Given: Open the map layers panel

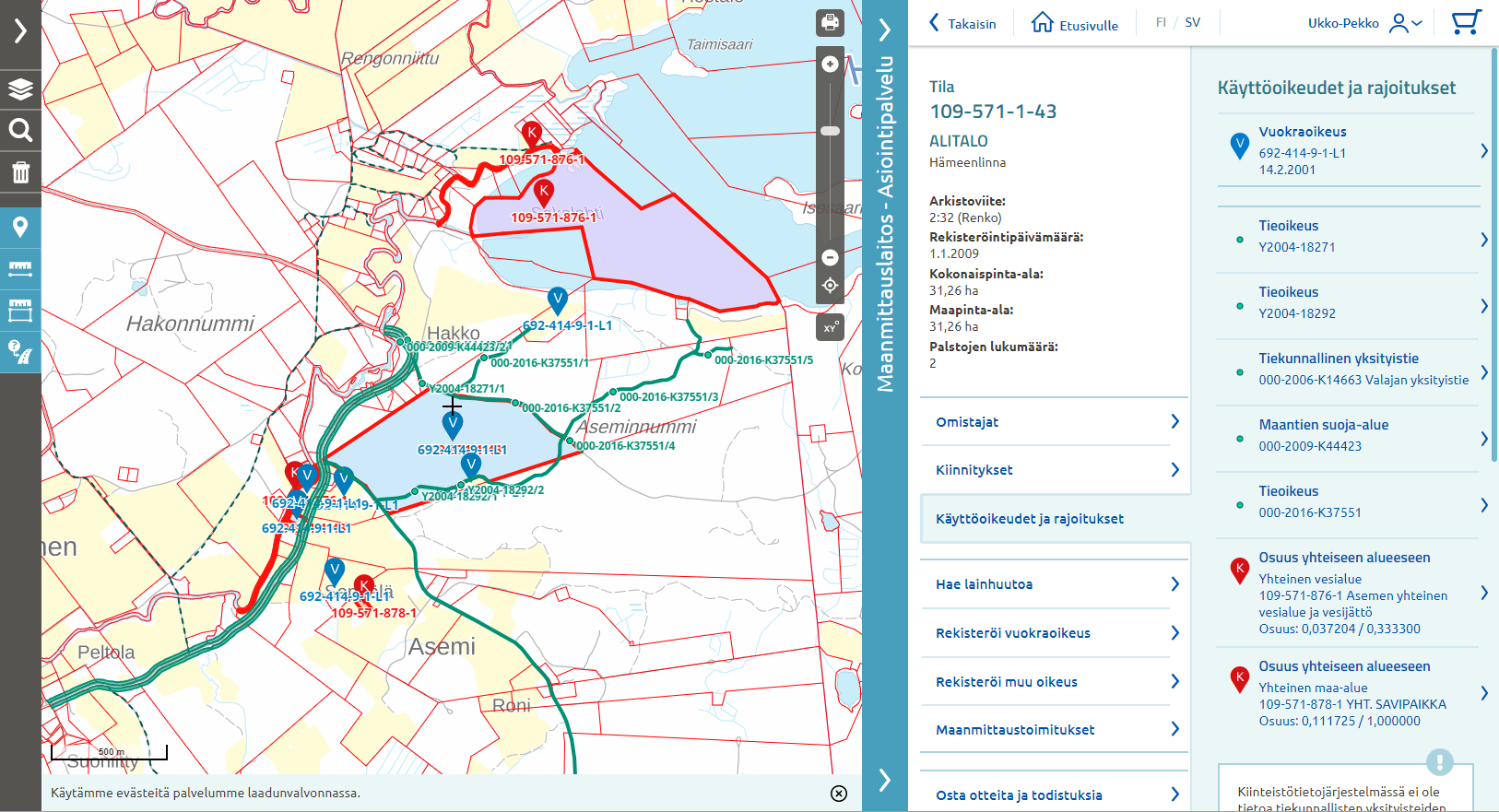Looking at the screenshot, I should point(20,89).
